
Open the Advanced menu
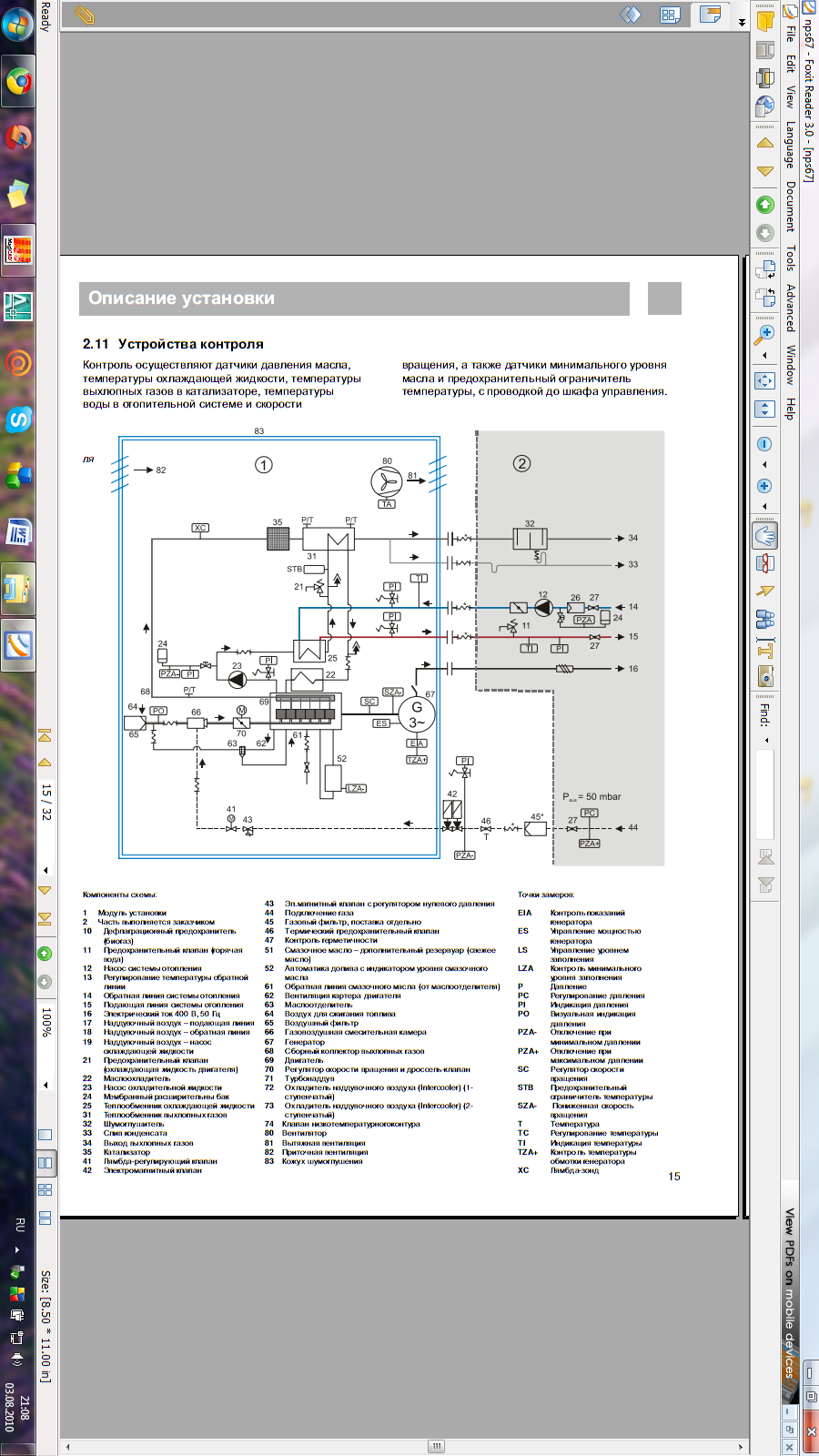tap(790, 308)
